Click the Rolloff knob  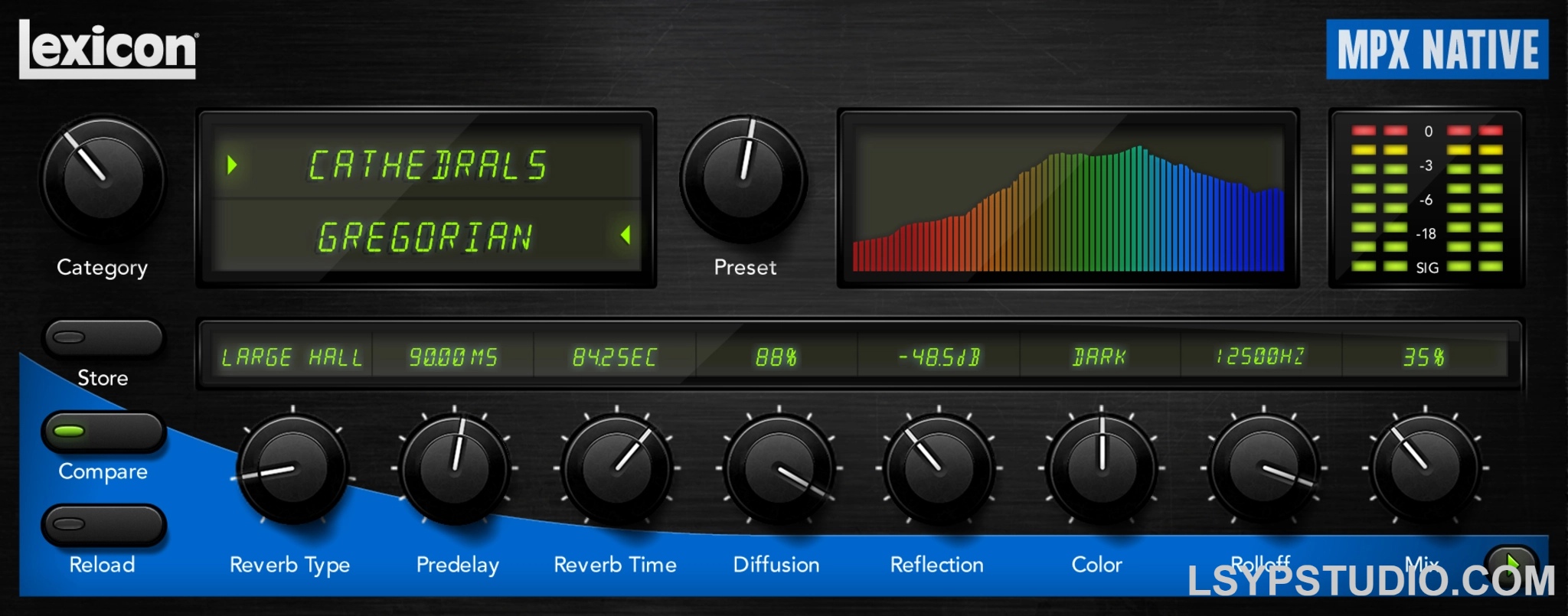pos(1264,468)
